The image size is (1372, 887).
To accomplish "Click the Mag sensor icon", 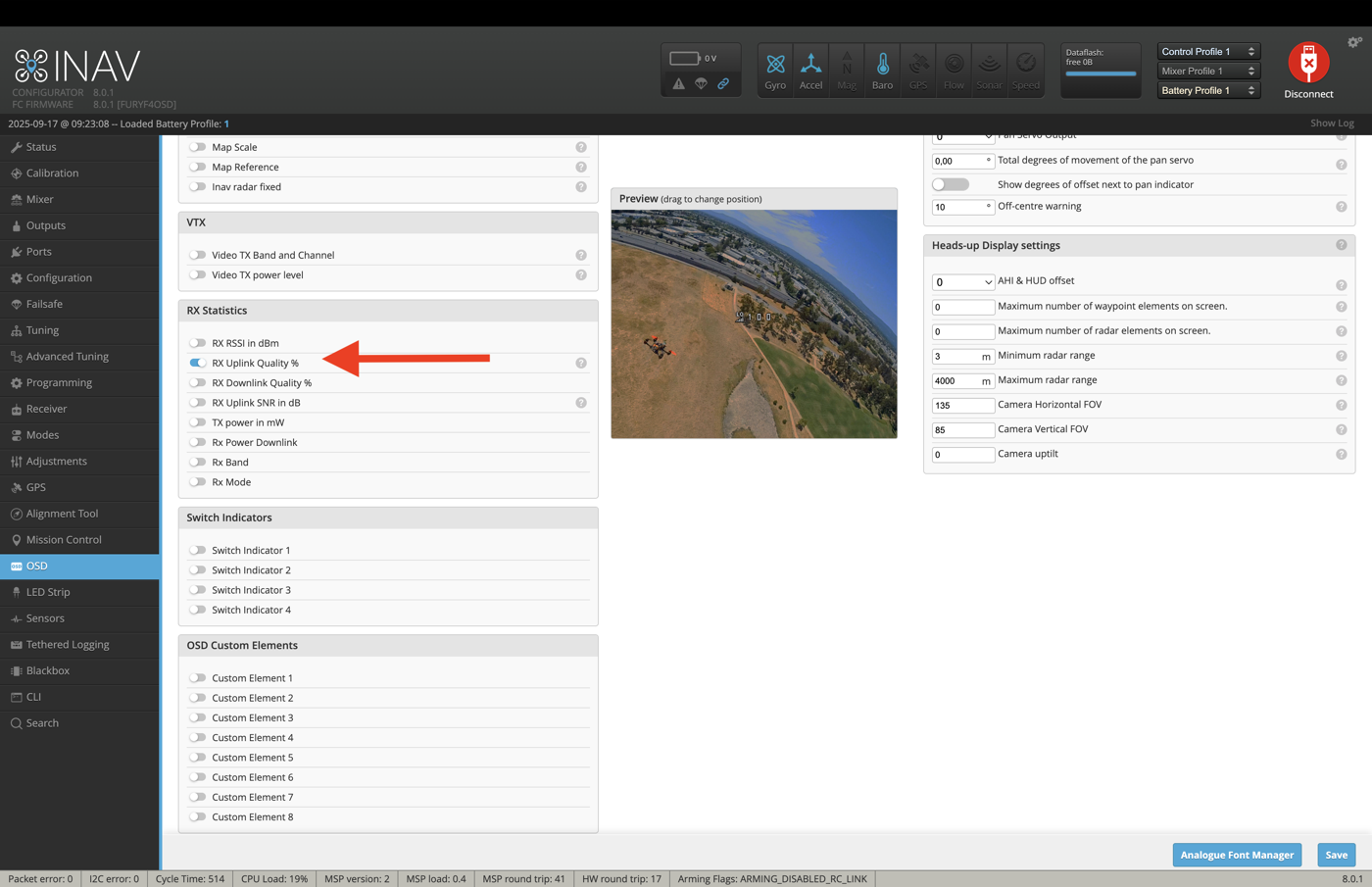I will (x=847, y=70).
